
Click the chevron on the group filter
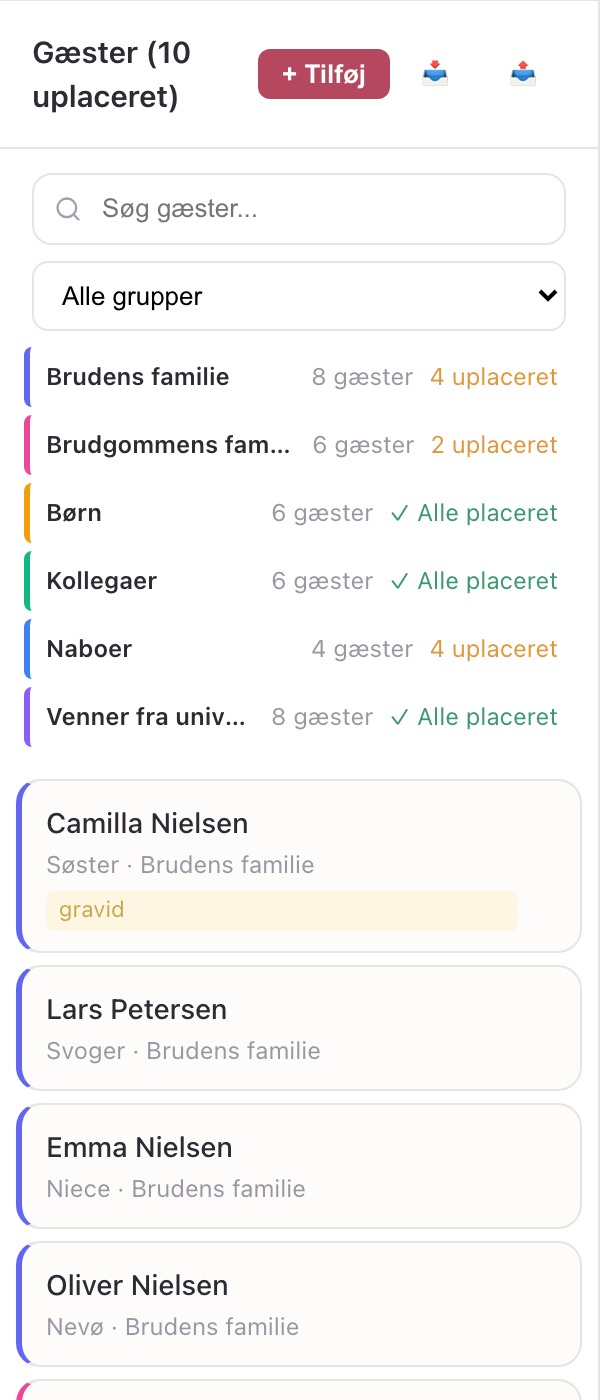point(547,296)
